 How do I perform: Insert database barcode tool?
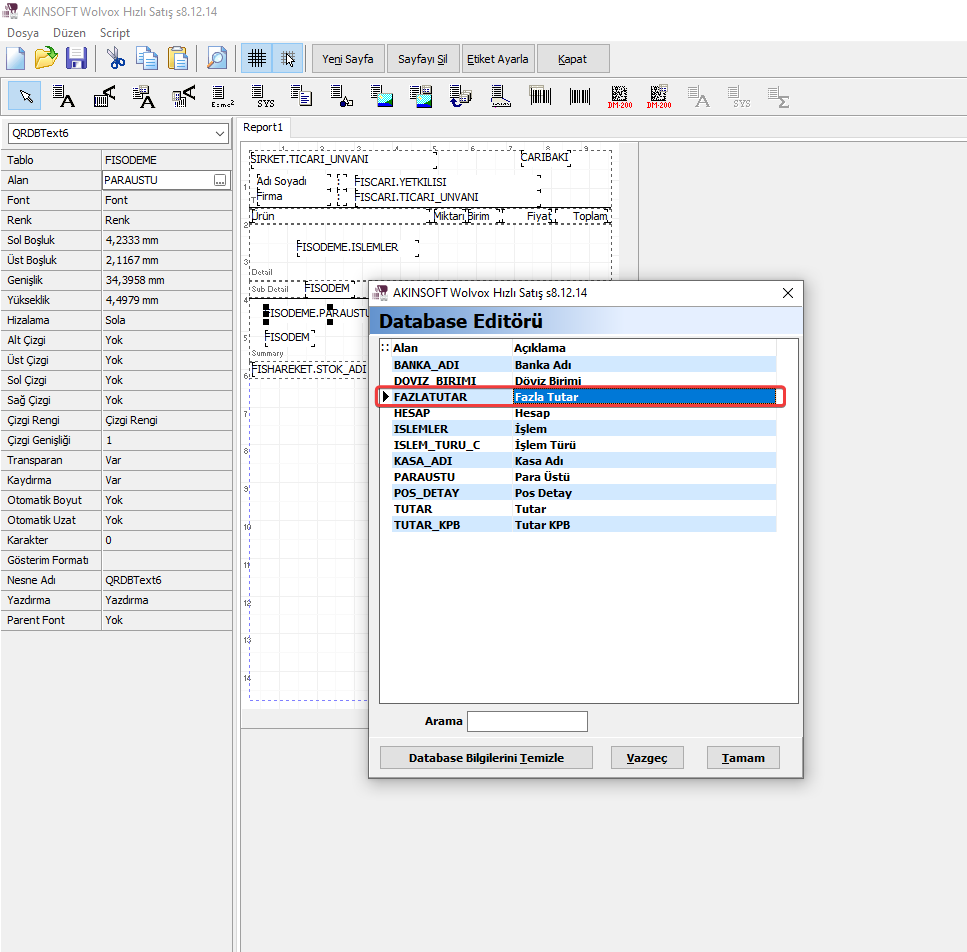click(x=540, y=96)
